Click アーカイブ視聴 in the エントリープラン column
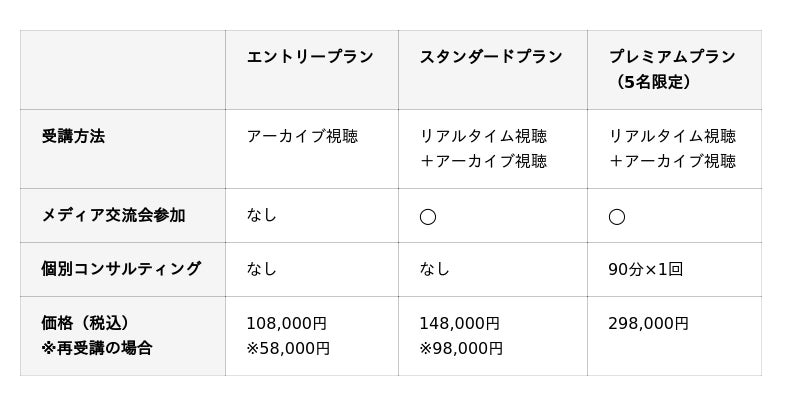The height and width of the screenshot is (406, 800). 302,136
